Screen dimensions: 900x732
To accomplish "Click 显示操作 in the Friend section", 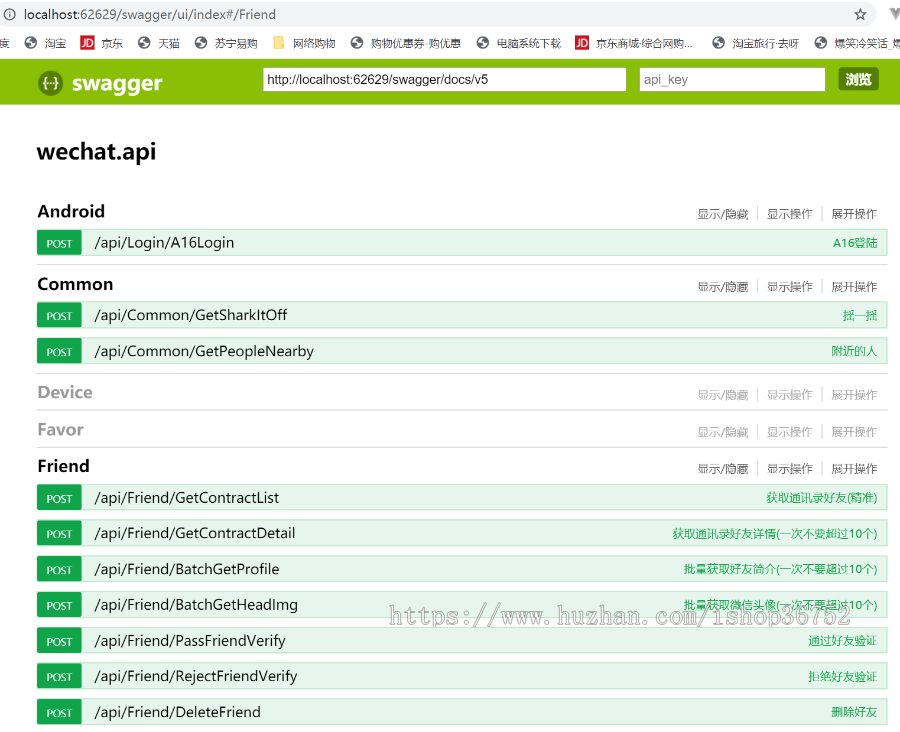I will click(x=789, y=469).
